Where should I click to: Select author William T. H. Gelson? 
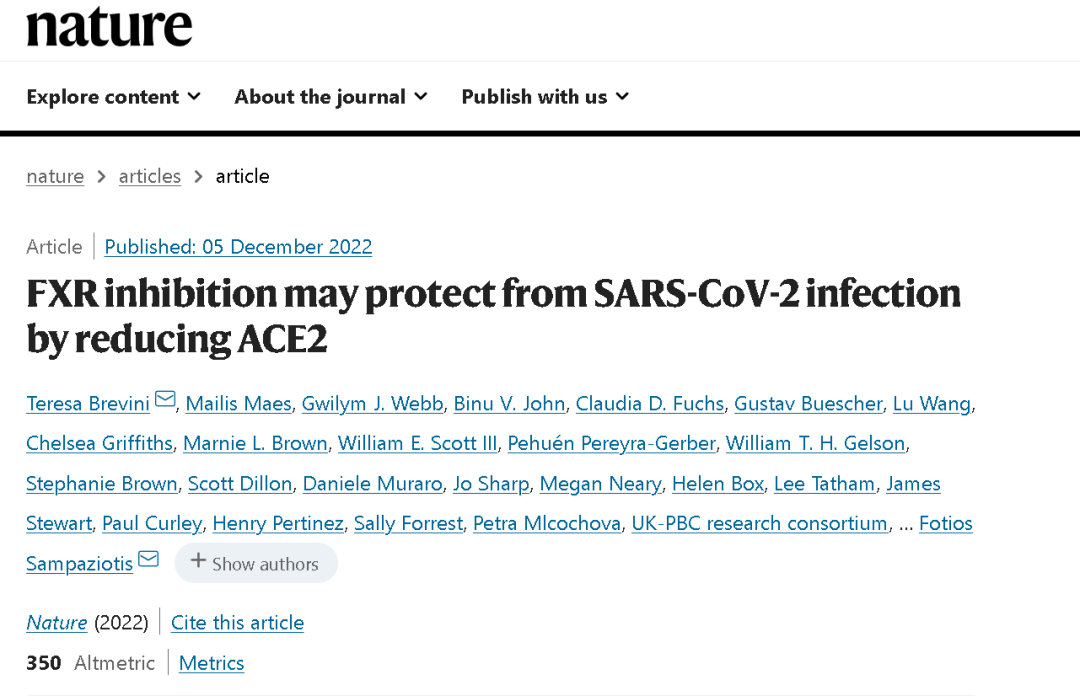[x=816, y=444]
